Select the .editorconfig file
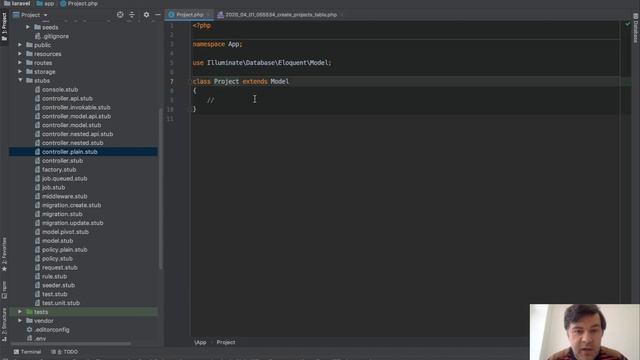The image size is (640, 360). tap(51, 330)
